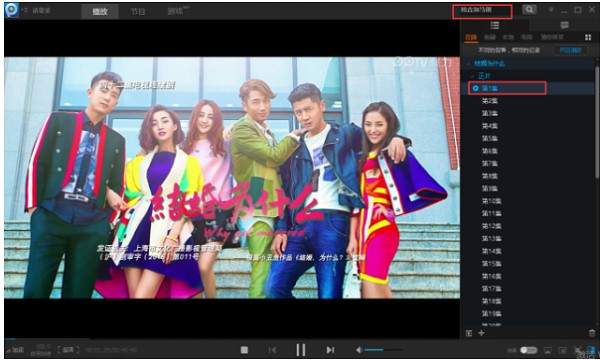Mute the volume speaker icon

(x=359, y=350)
